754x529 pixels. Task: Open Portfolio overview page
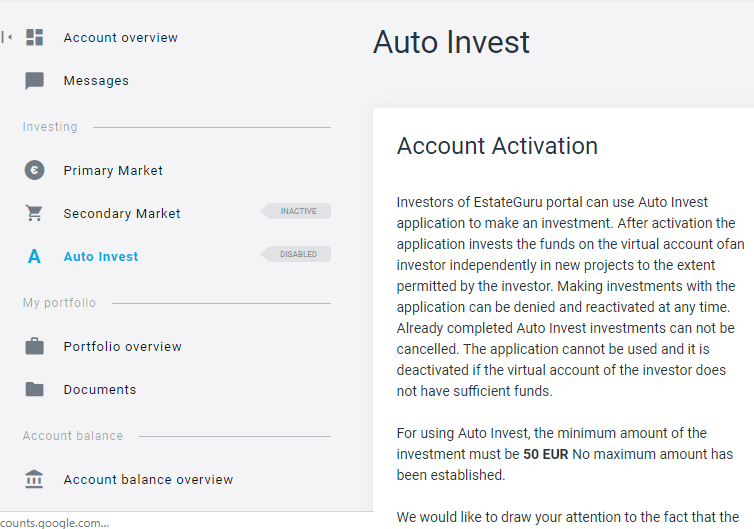point(123,347)
